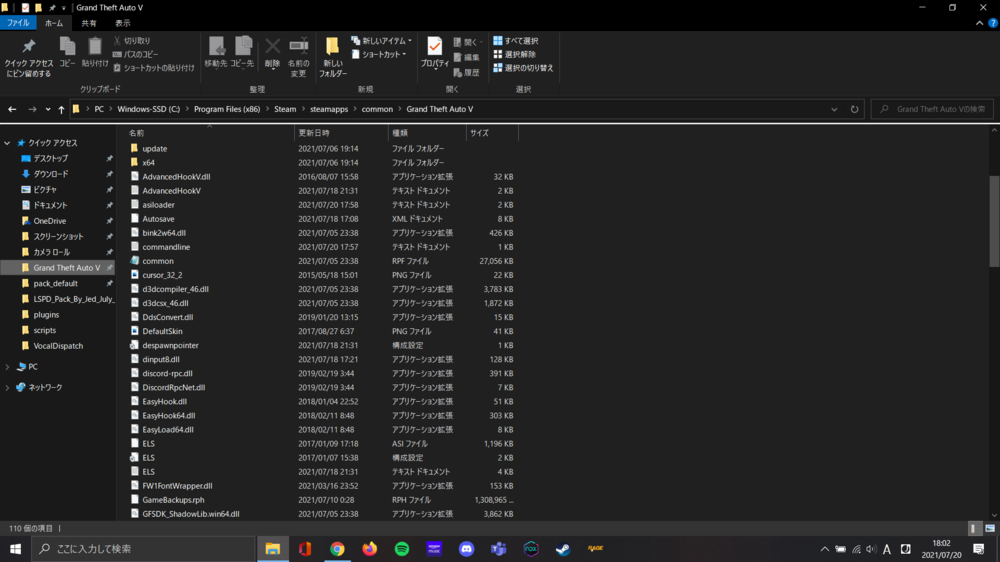Sort by Size (サイズ) column header
The width and height of the screenshot is (1000, 562).
492,133
